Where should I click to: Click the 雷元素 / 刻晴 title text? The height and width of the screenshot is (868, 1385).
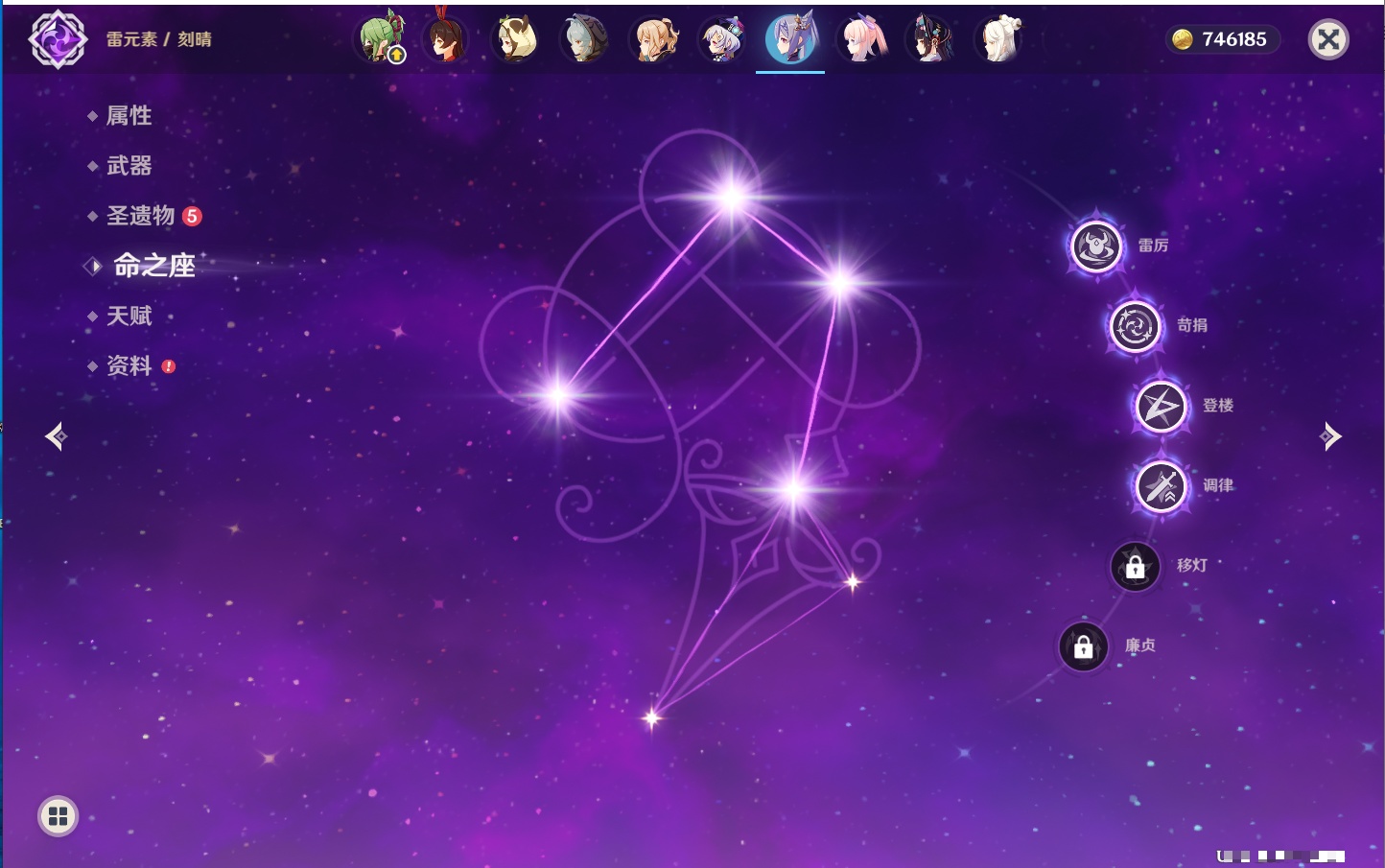coord(159,39)
